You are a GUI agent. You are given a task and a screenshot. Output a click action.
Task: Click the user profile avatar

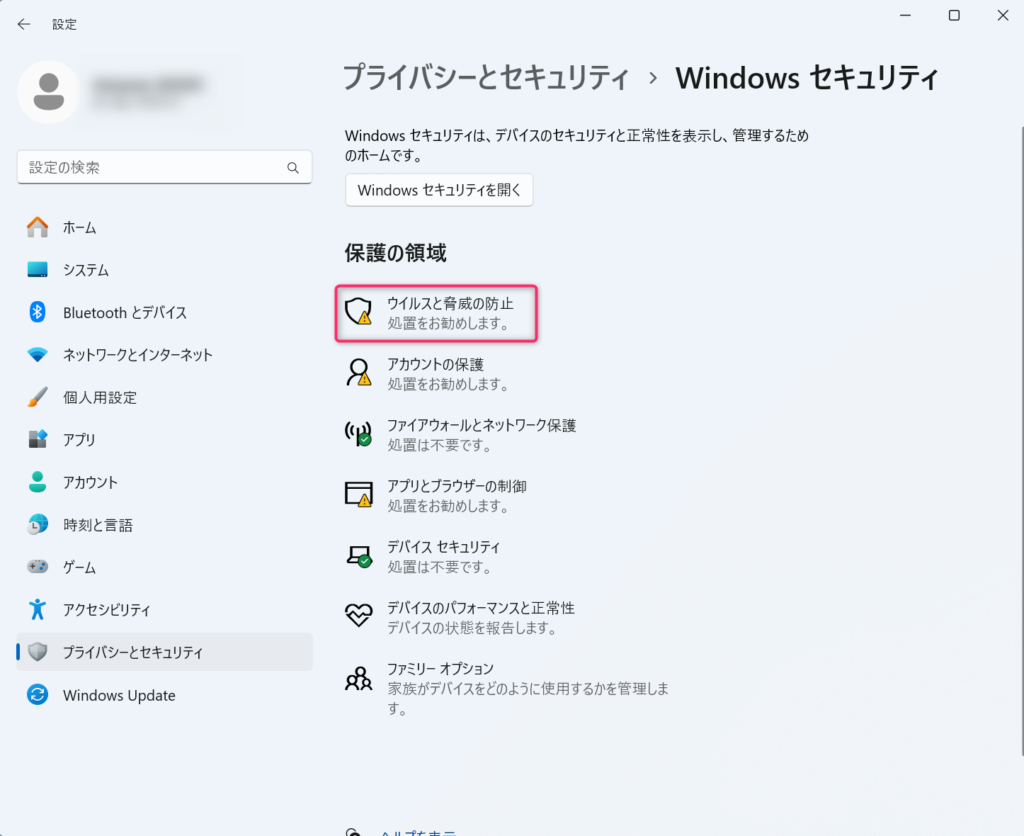click(x=48, y=92)
